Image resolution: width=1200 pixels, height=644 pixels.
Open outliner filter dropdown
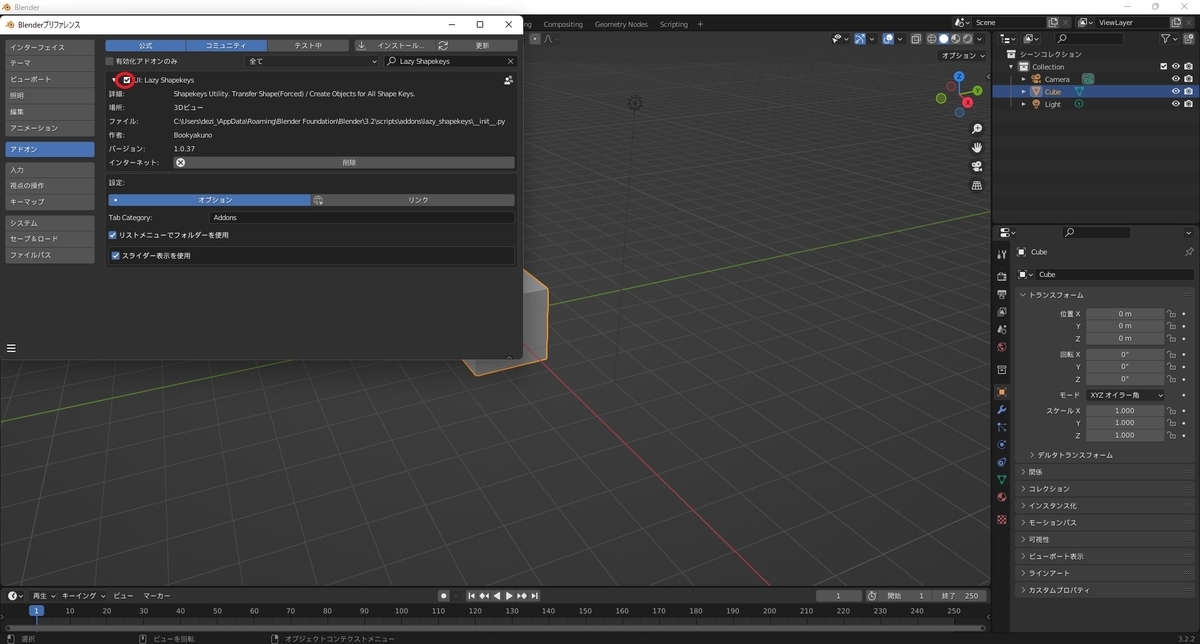(x=1170, y=38)
